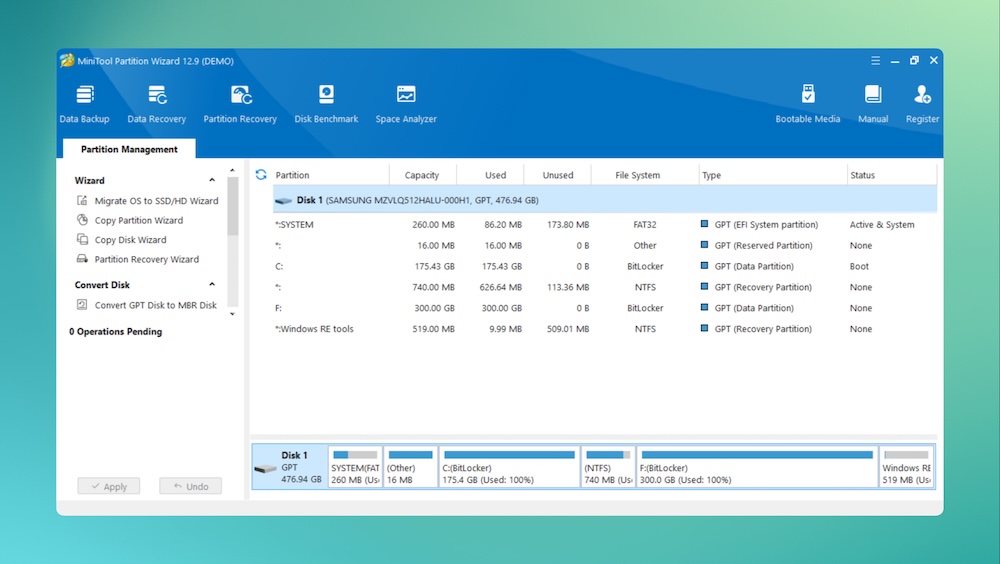Image resolution: width=1000 pixels, height=564 pixels.
Task: Switch to the Partition Management tab
Action: (x=129, y=149)
